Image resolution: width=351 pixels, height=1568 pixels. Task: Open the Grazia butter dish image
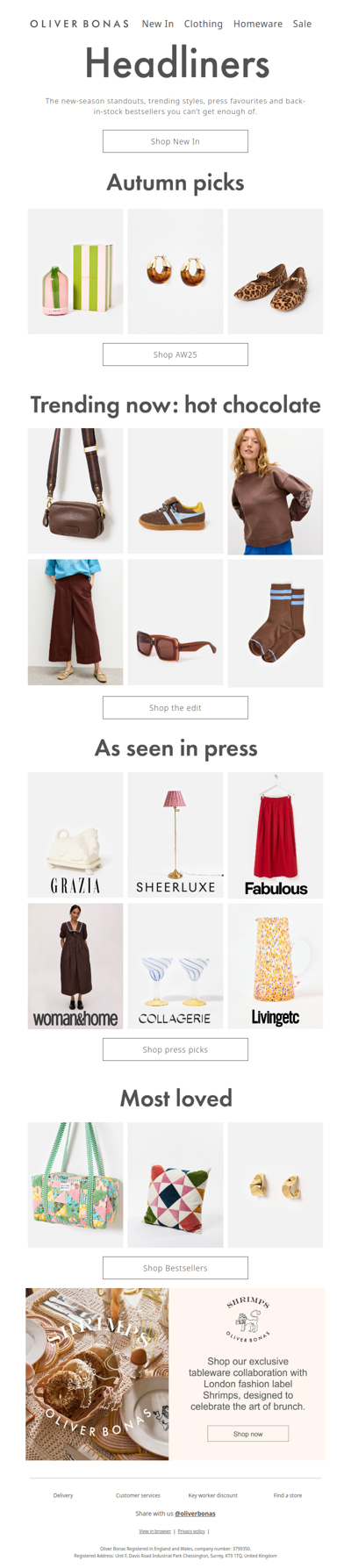click(x=75, y=834)
